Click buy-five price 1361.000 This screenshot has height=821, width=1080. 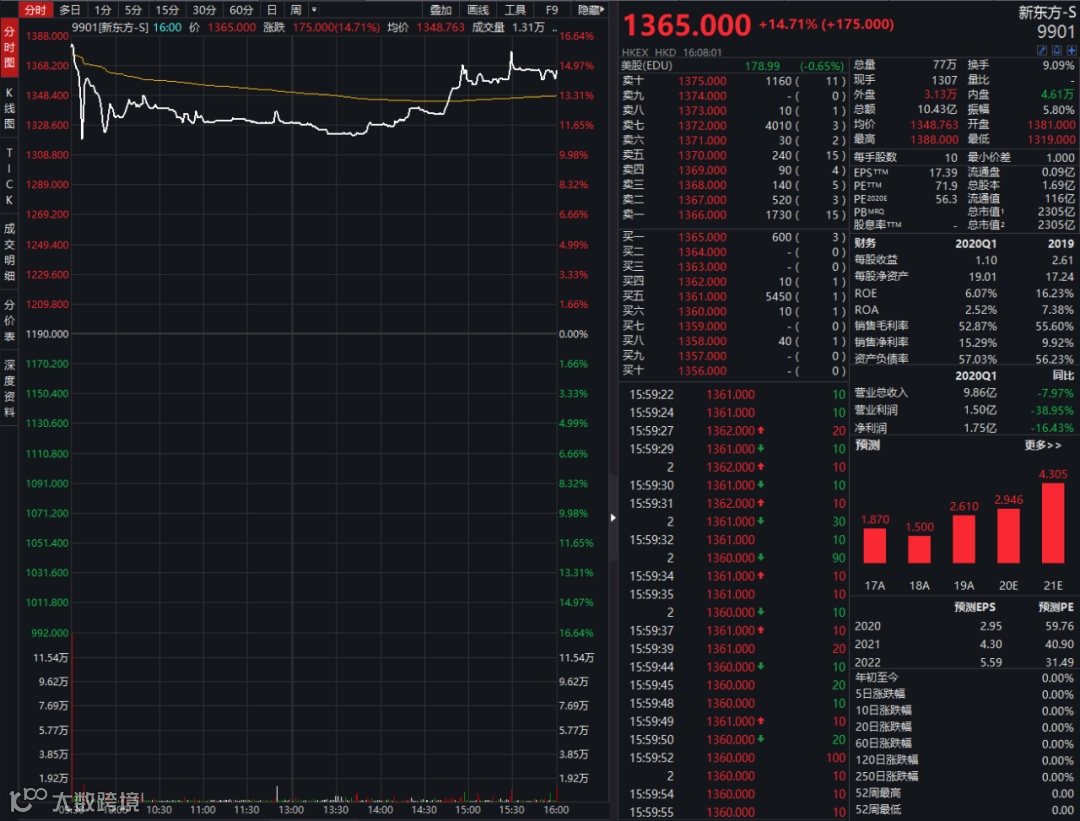(x=702, y=297)
